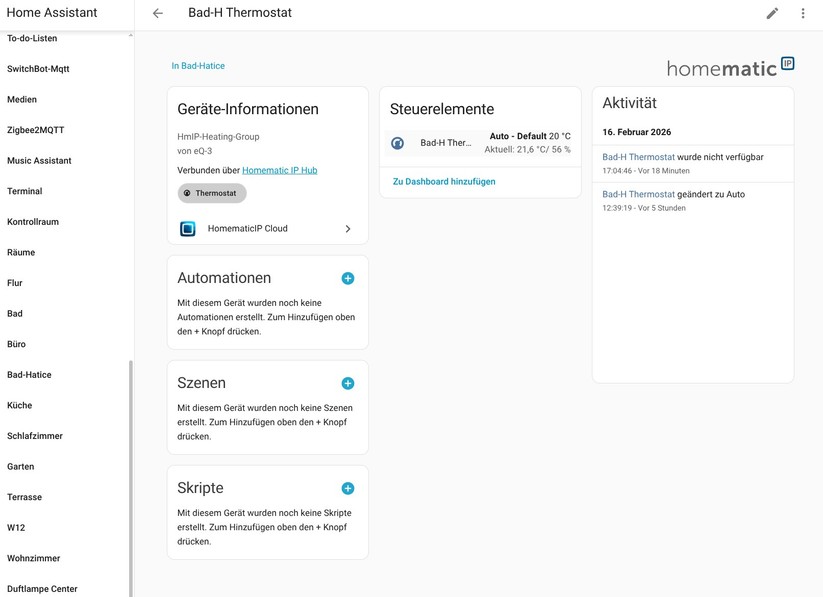Click the Home Assistant sidebar title

pyautogui.click(x=52, y=13)
